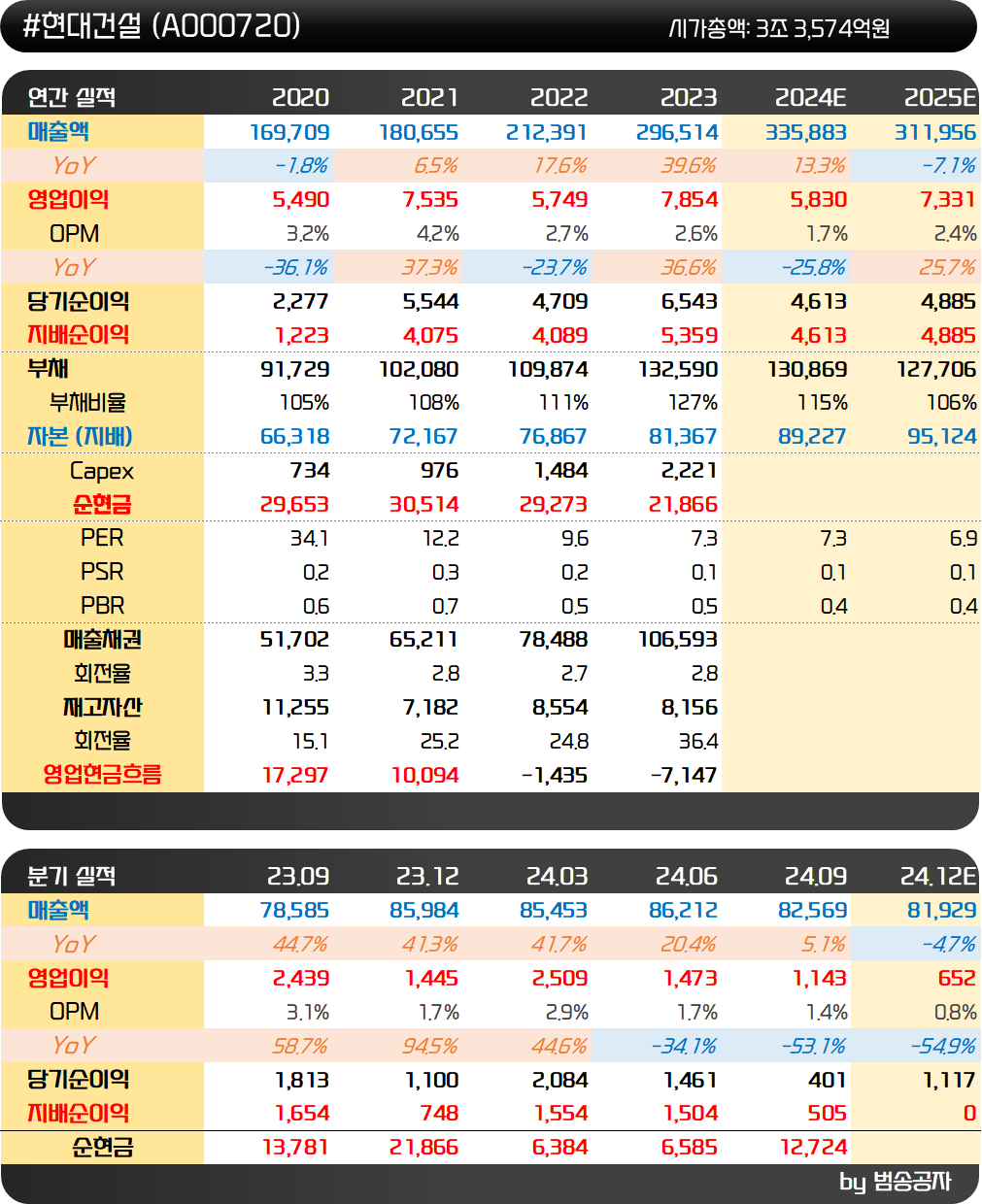
Task: Click the market cap text '시가총액: 3조 3,574억원'
Action: point(779,29)
